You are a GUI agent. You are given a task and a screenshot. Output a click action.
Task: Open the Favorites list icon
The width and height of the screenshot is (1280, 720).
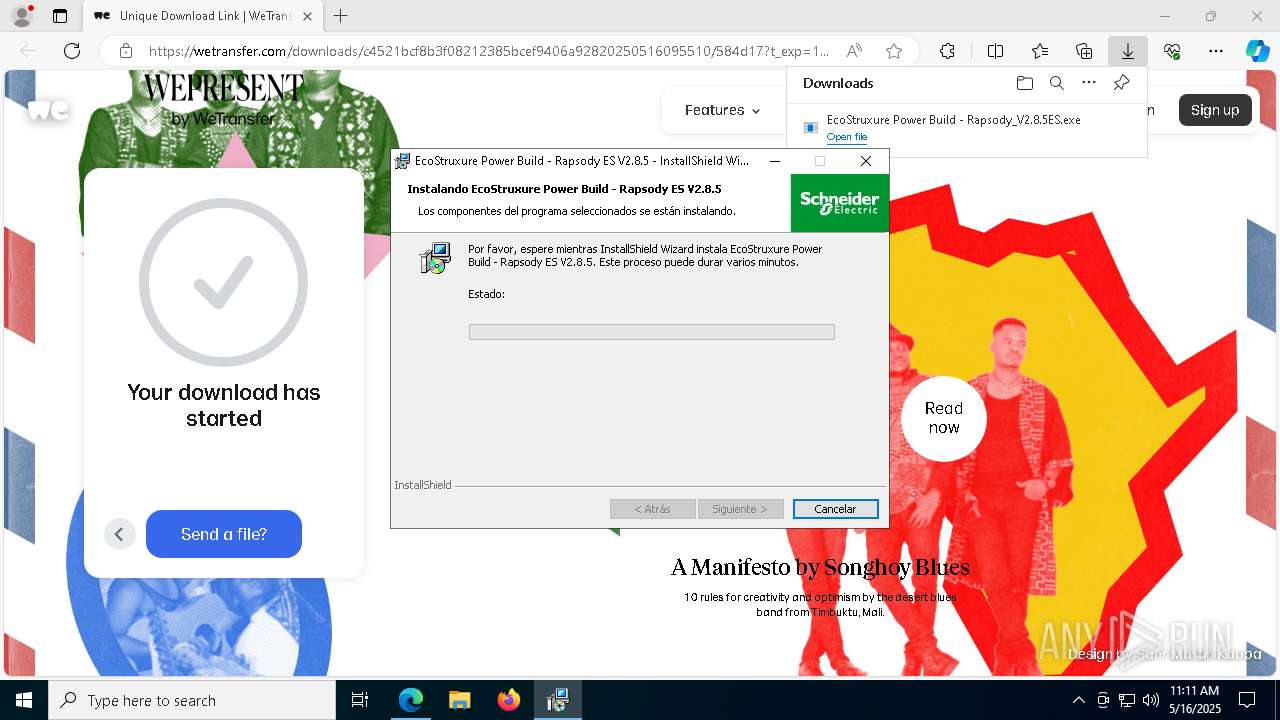click(x=1040, y=51)
